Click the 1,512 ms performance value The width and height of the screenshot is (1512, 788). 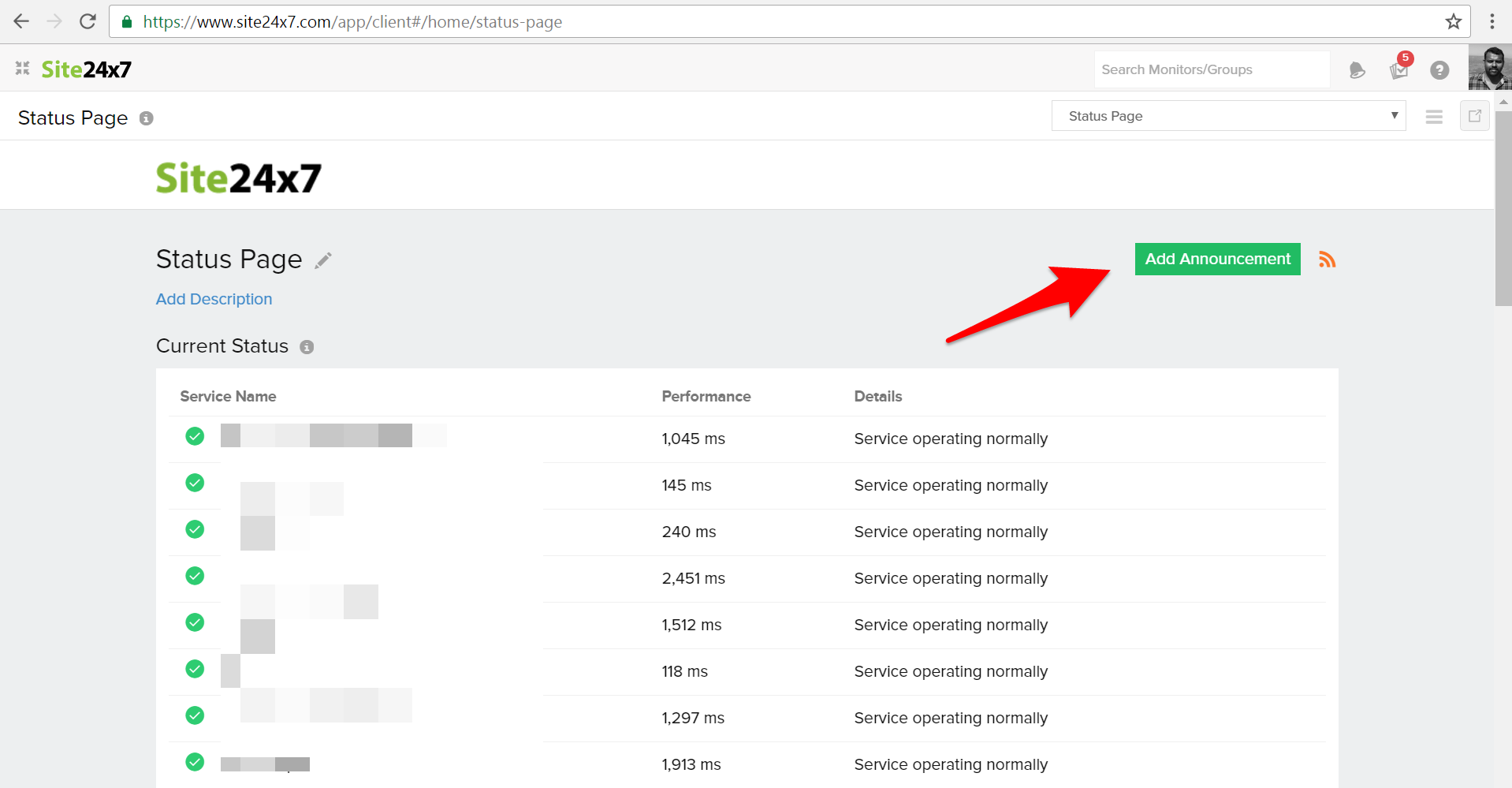tap(691, 625)
